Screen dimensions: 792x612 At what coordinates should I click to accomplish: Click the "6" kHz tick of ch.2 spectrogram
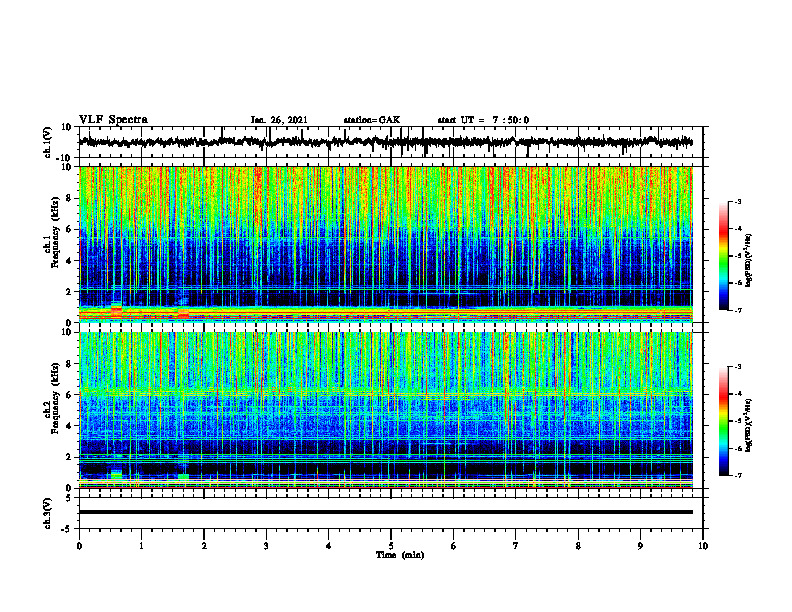click(70, 395)
